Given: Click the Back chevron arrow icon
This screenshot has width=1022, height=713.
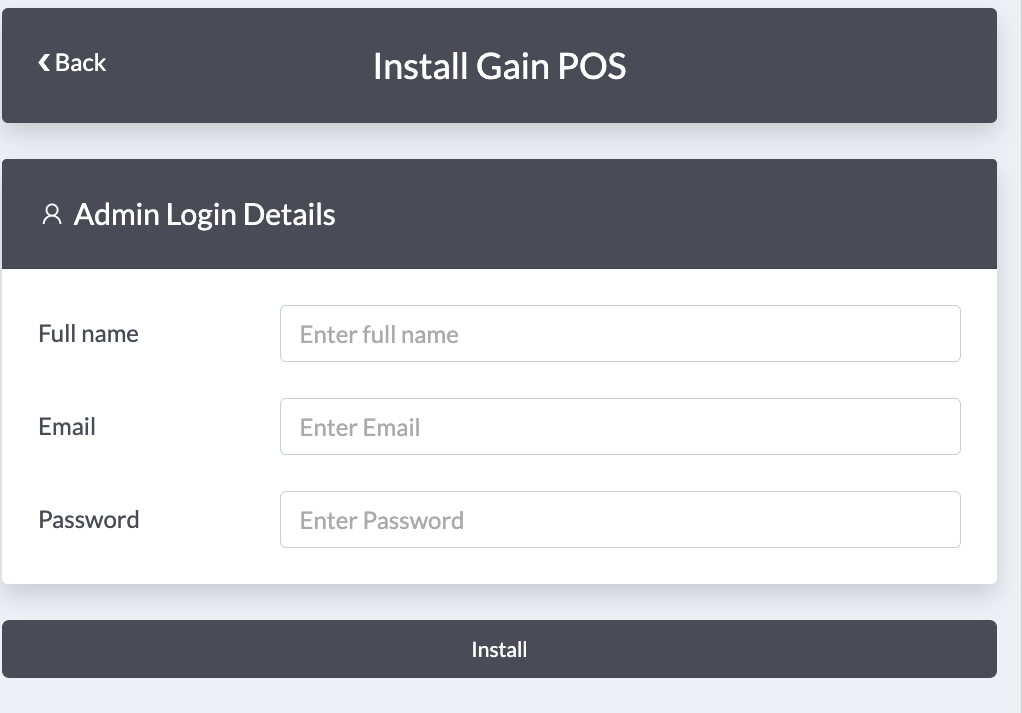Looking at the screenshot, I should (x=44, y=63).
